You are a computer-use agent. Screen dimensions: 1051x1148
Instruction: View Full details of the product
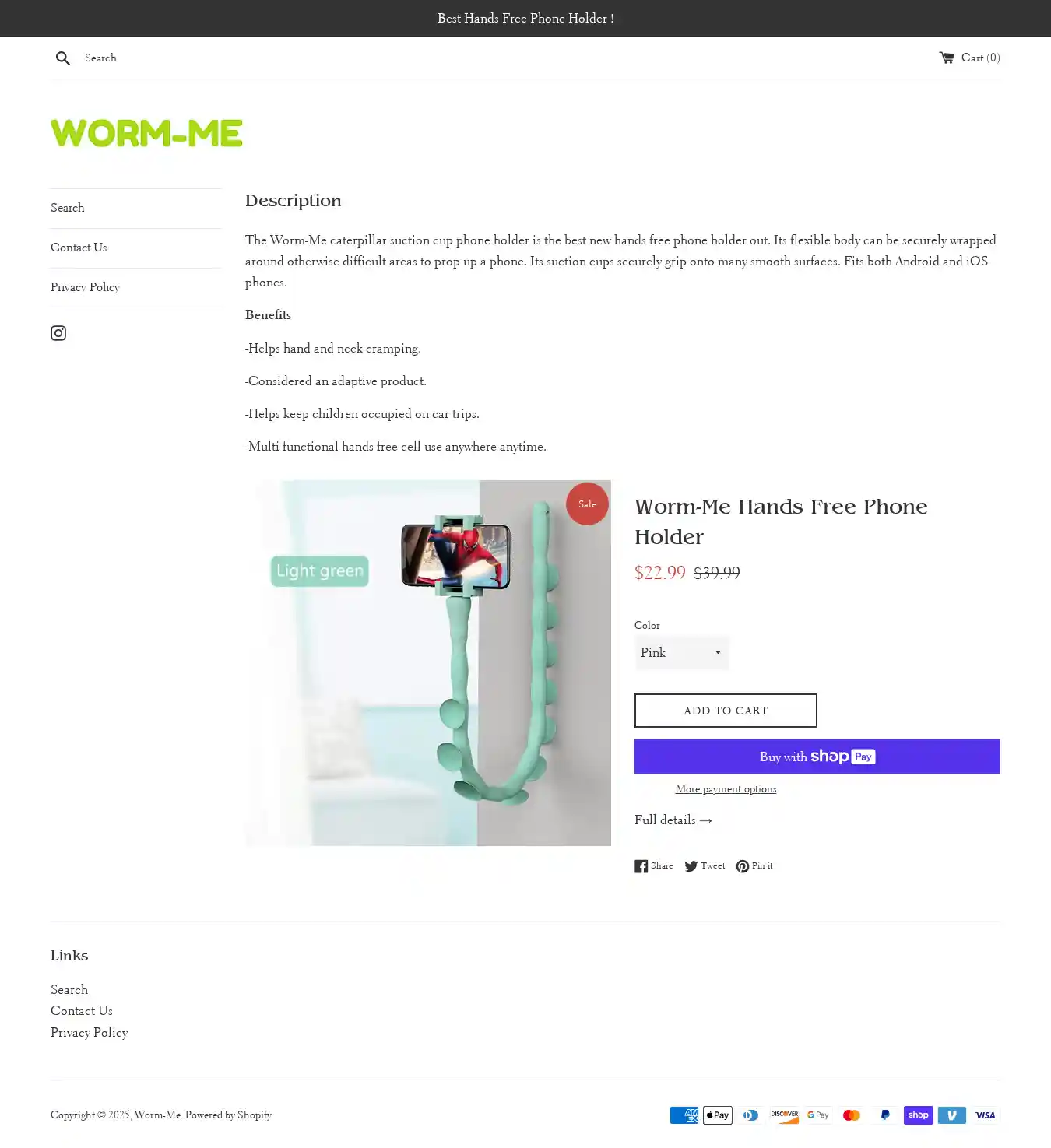673,820
